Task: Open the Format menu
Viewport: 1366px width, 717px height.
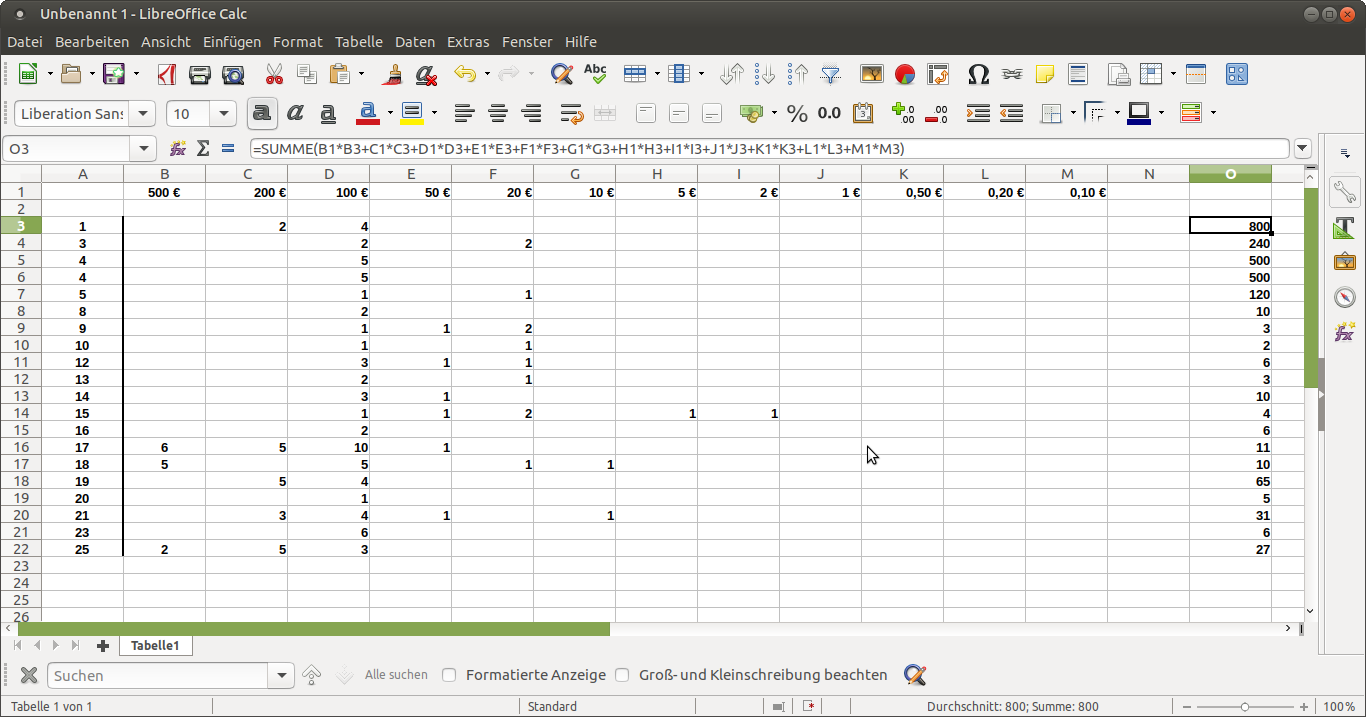Action: pyautogui.click(x=298, y=42)
